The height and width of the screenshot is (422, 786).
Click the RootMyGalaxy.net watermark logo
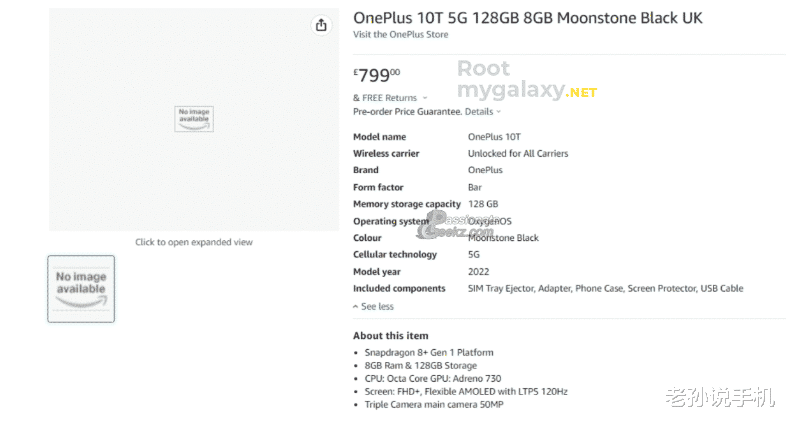pyautogui.click(x=526, y=81)
